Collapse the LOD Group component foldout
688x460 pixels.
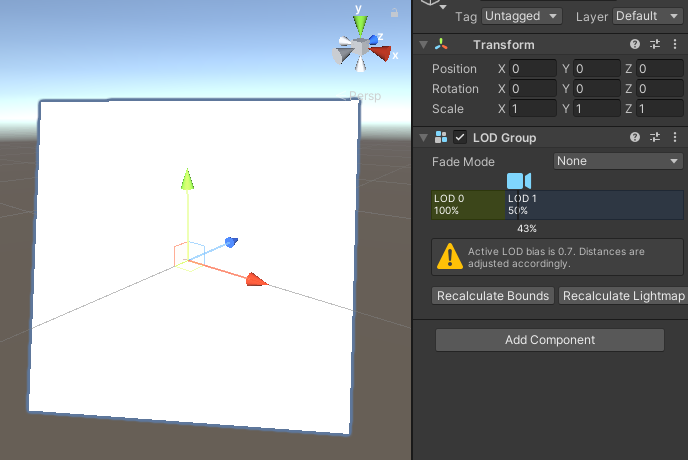pyautogui.click(x=423, y=138)
